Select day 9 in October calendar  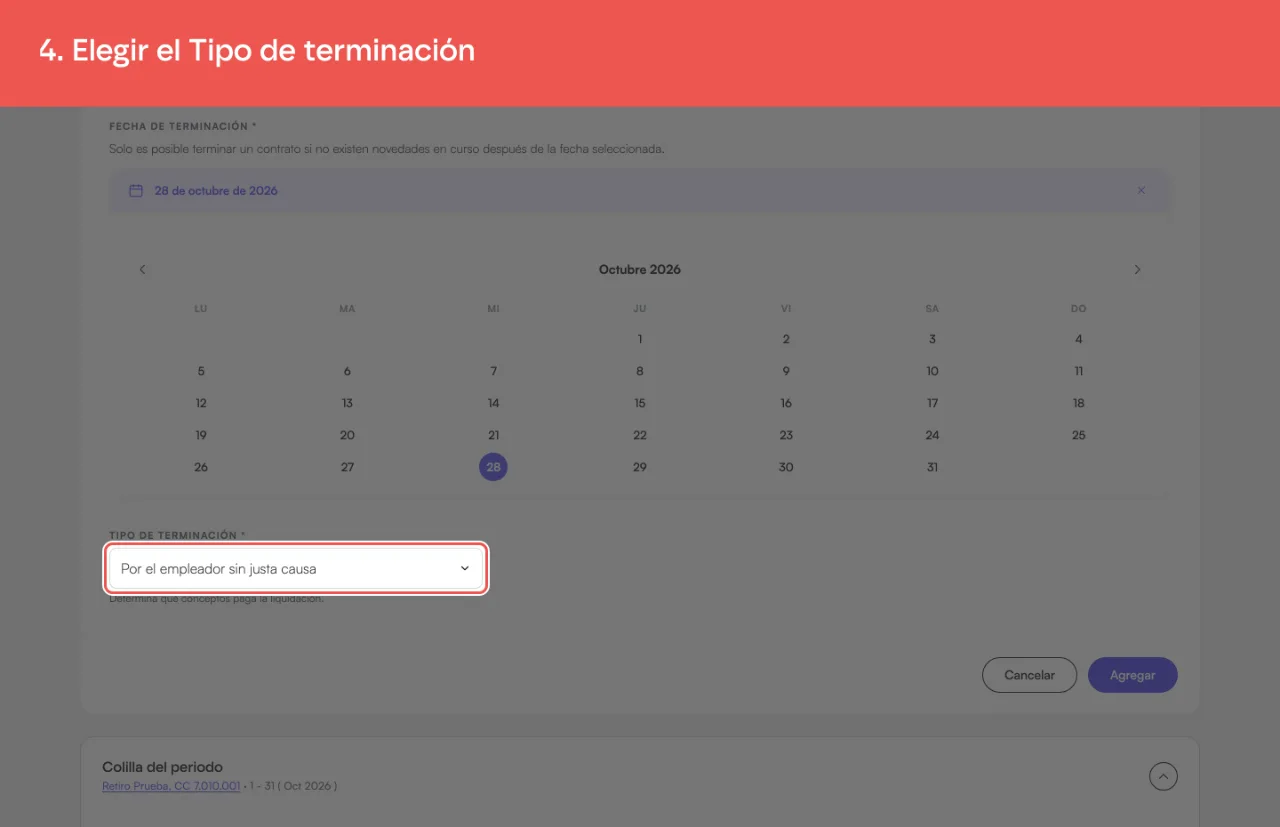coord(786,371)
